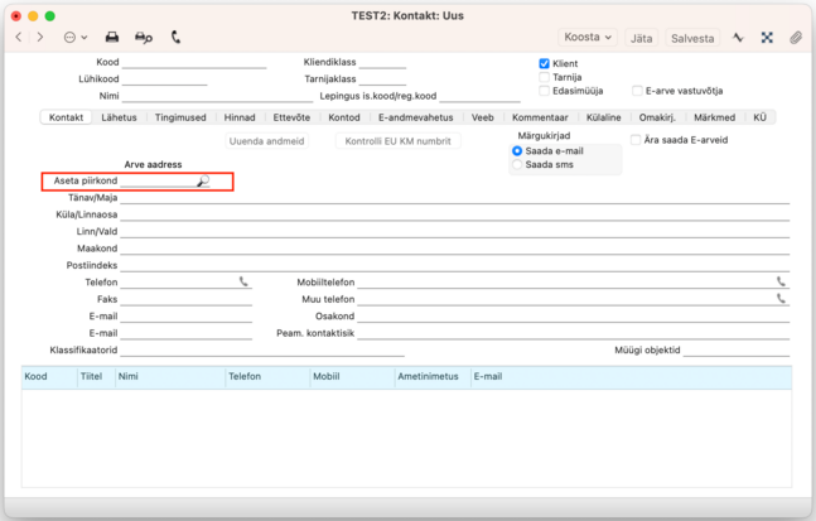
Task: Click the Tarnijaklass field
Action: pos(382,79)
